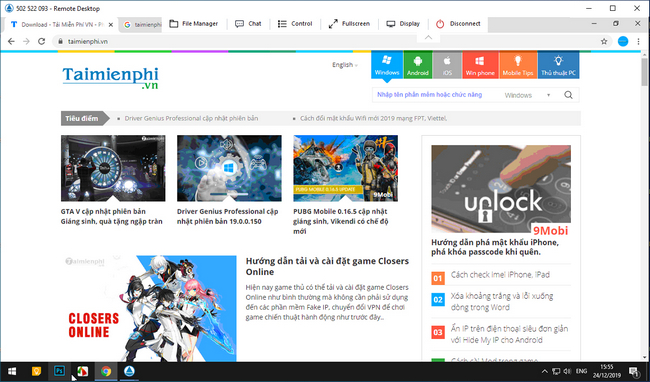650x382 pixels.
Task: Open Hướng dẫn phá mật khẩu iPhone link
Action: click(495, 247)
